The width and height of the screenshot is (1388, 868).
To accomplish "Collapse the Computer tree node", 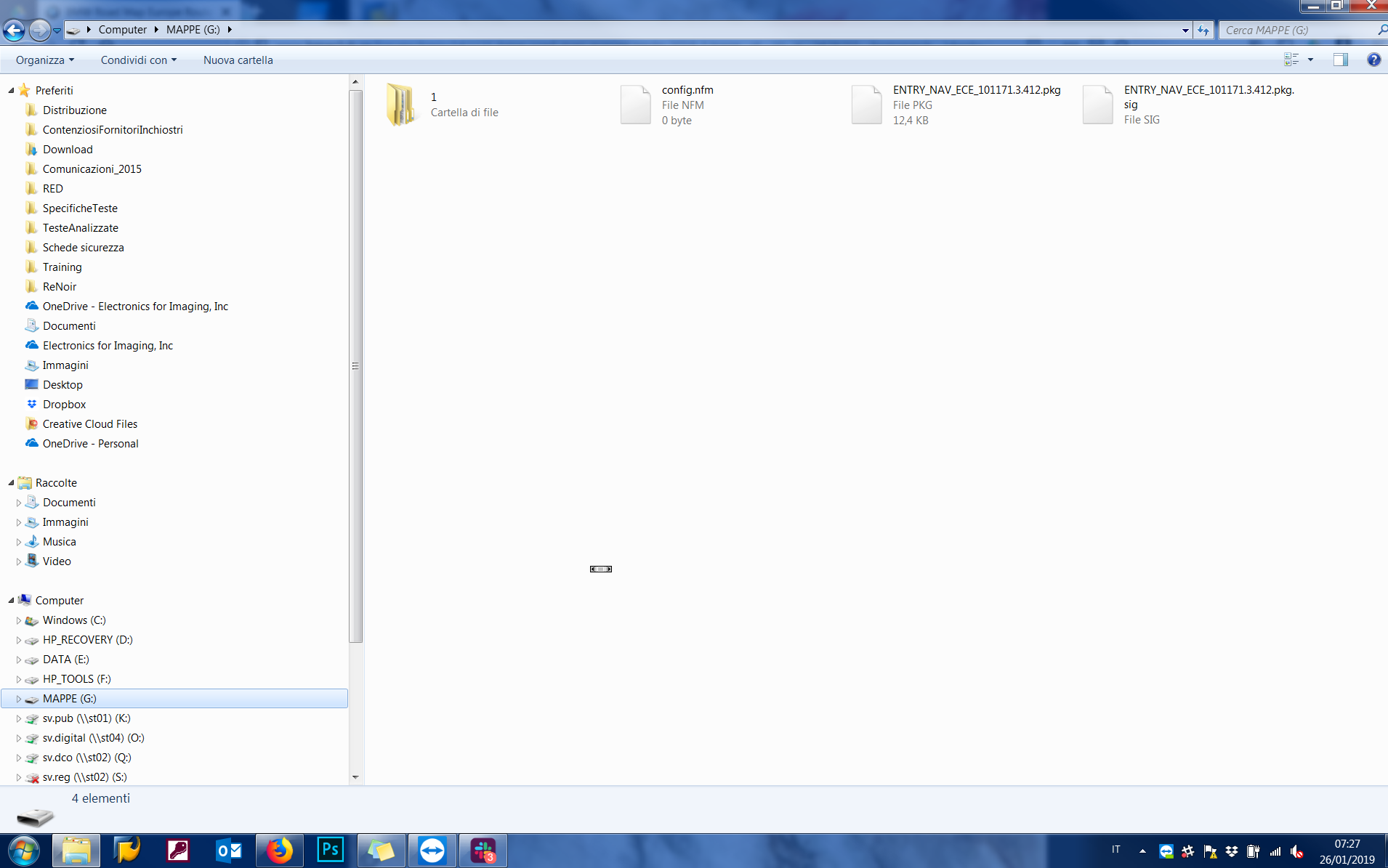I will pyautogui.click(x=11, y=601).
